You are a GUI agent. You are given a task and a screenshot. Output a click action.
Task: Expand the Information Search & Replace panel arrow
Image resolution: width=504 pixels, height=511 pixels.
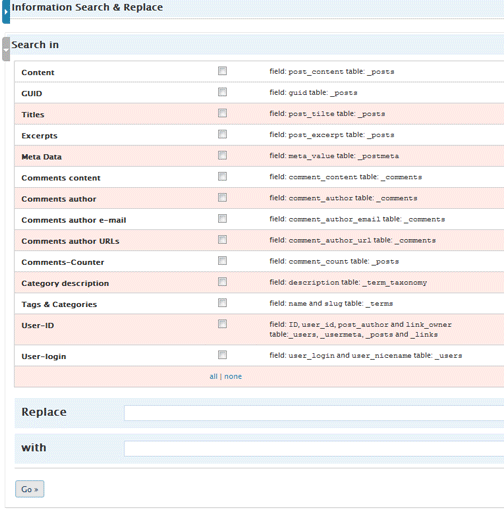click(x=6, y=12)
